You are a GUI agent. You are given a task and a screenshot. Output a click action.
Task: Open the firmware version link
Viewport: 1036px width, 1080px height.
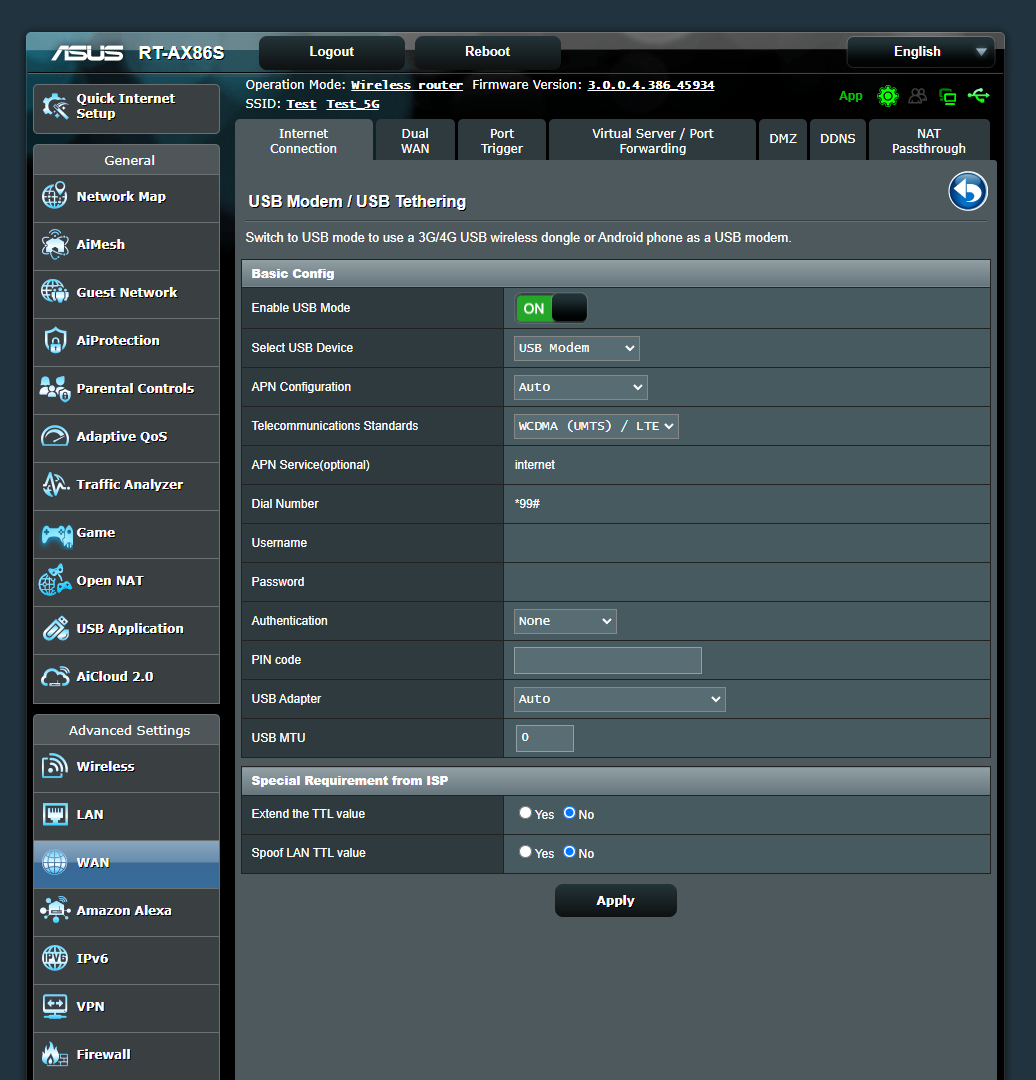[650, 84]
